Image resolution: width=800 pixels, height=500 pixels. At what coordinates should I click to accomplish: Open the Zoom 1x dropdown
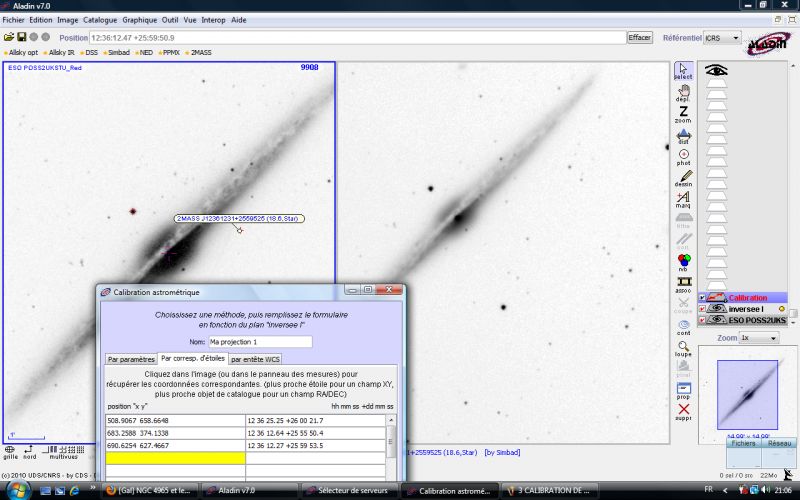759,338
